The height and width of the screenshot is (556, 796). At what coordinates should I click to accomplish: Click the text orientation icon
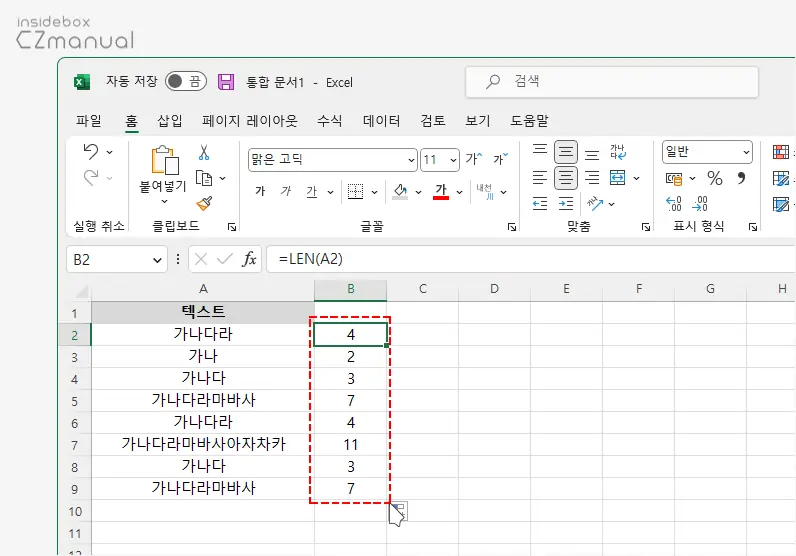[595, 204]
